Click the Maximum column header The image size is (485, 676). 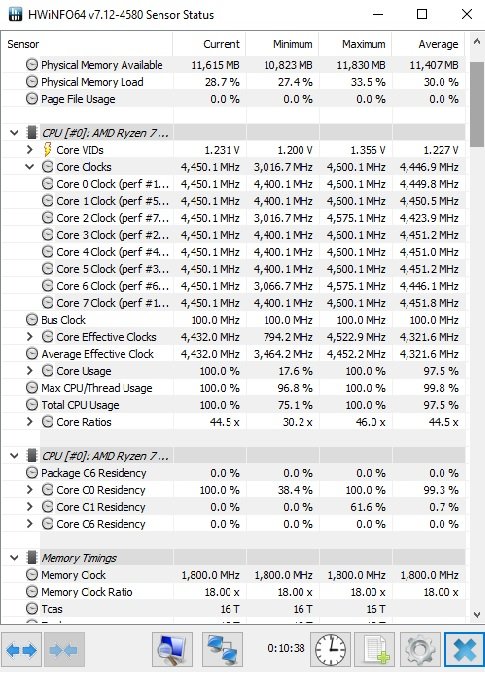pyautogui.click(x=356, y=44)
